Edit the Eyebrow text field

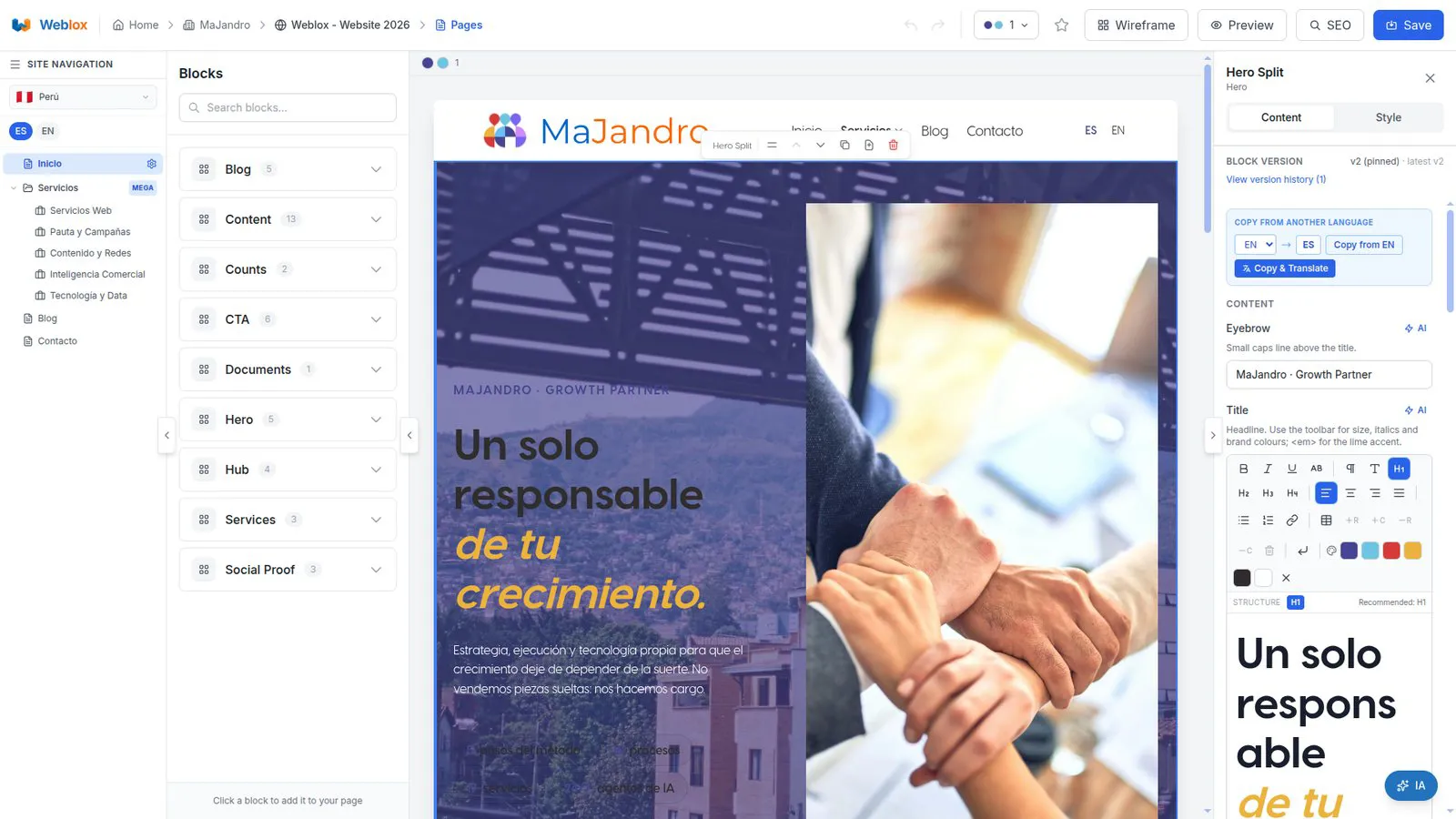(x=1329, y=375)
